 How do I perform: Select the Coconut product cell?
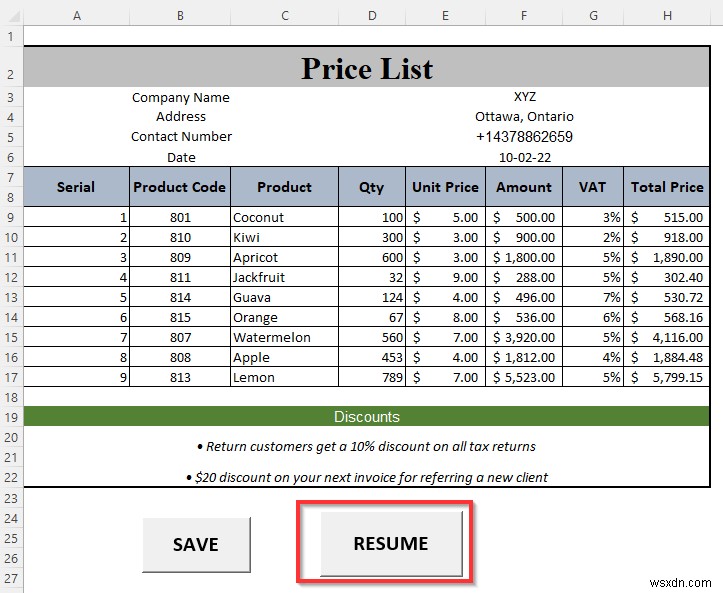[284, 217]
